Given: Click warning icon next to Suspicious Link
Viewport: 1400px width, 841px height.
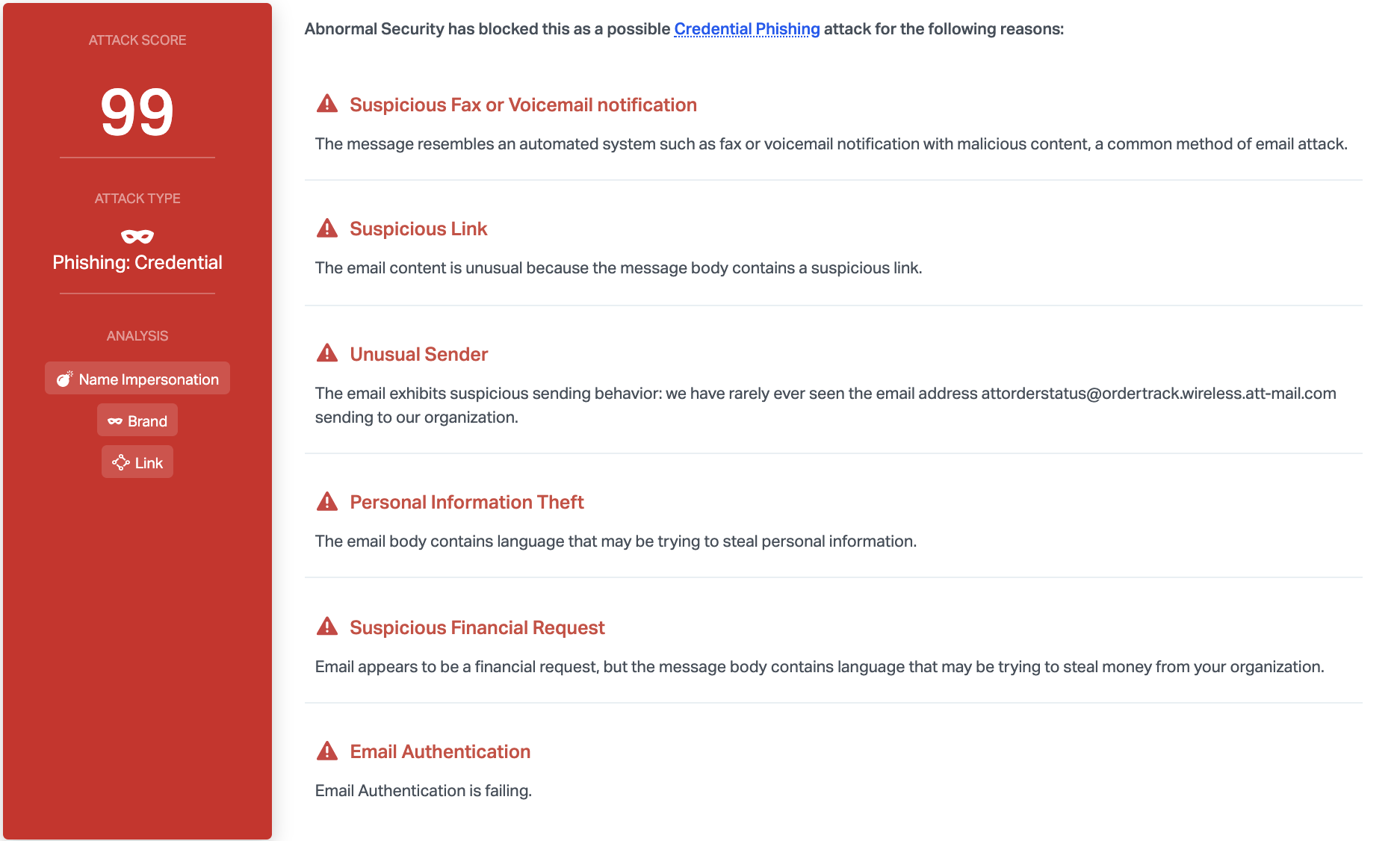Looking at the screenshot, I should click(x=327, y=228).
